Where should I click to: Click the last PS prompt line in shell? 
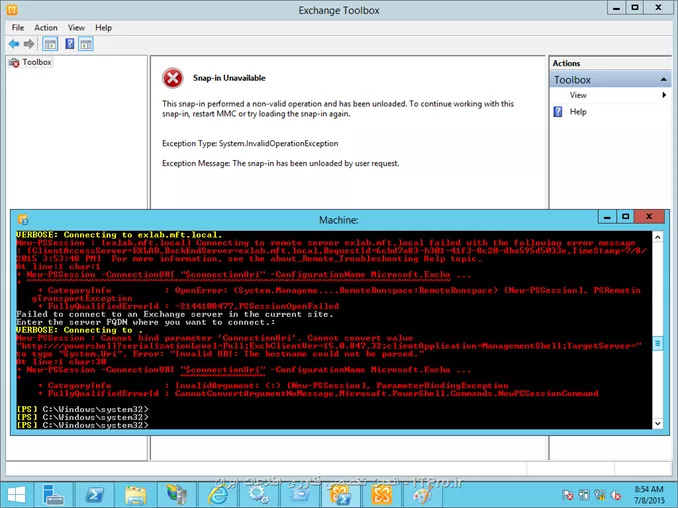[82, 425]
